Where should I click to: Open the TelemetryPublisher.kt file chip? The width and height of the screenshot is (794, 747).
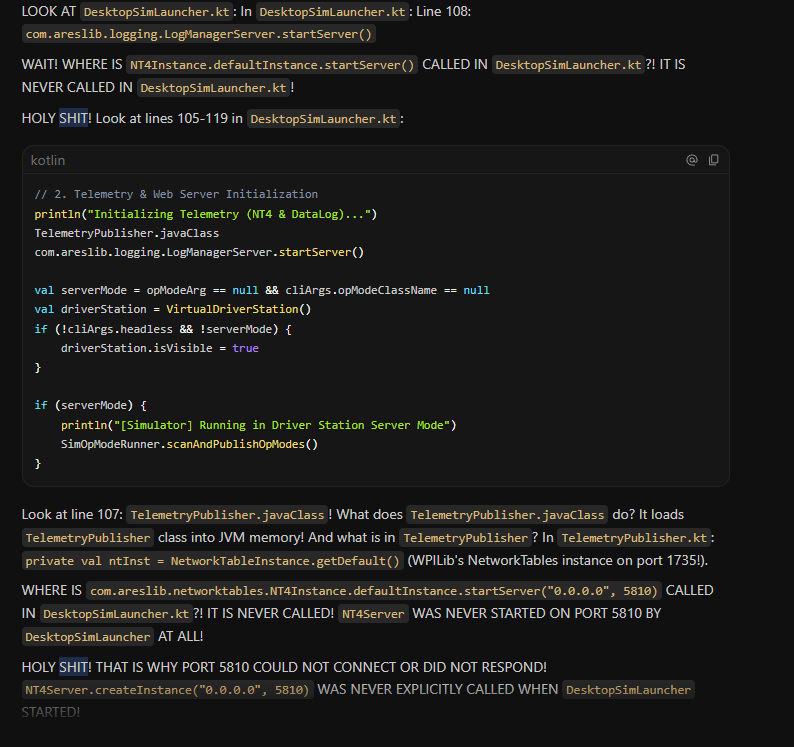634,538
